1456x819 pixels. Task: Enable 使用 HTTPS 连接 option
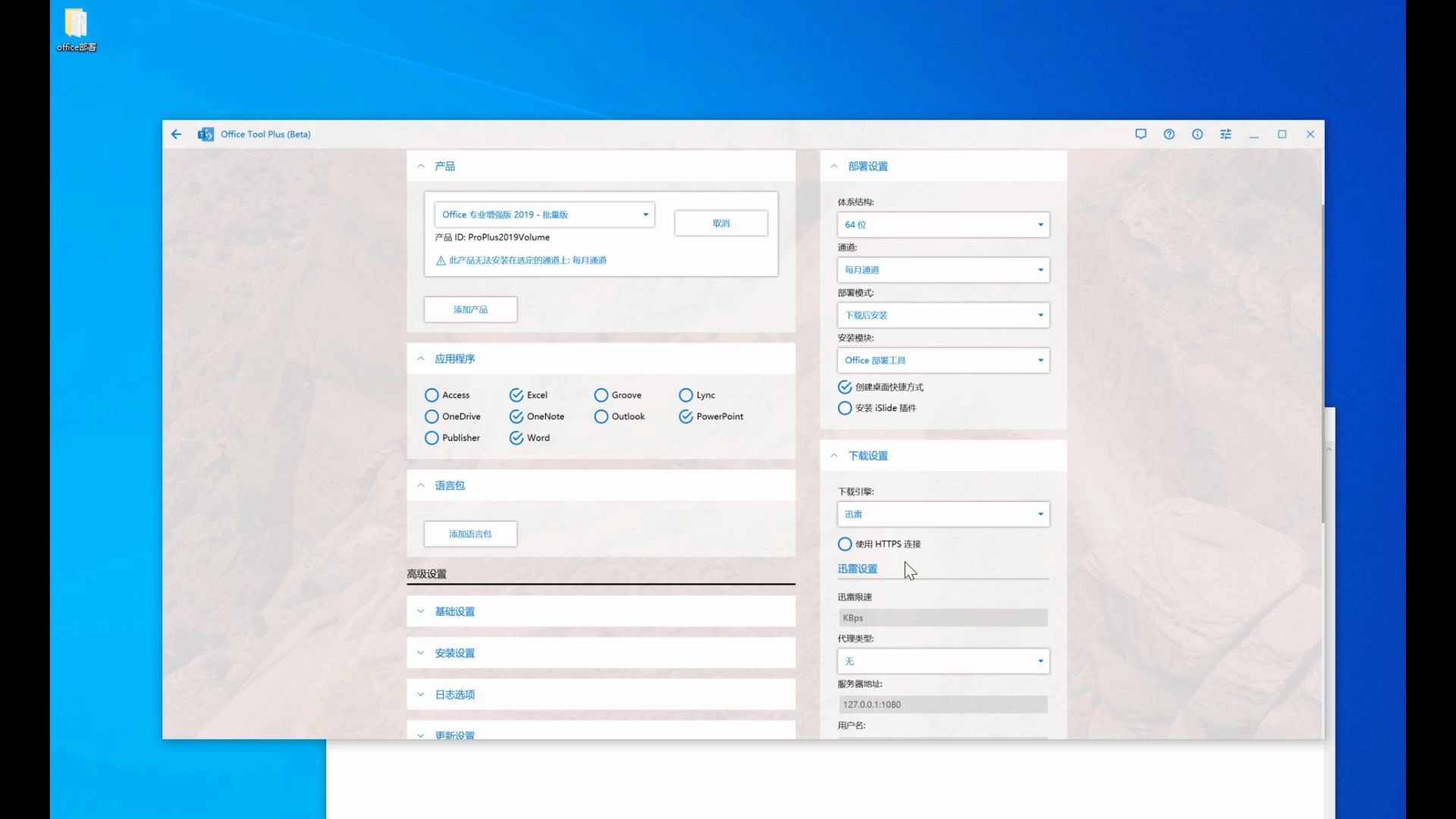point(845,544)
